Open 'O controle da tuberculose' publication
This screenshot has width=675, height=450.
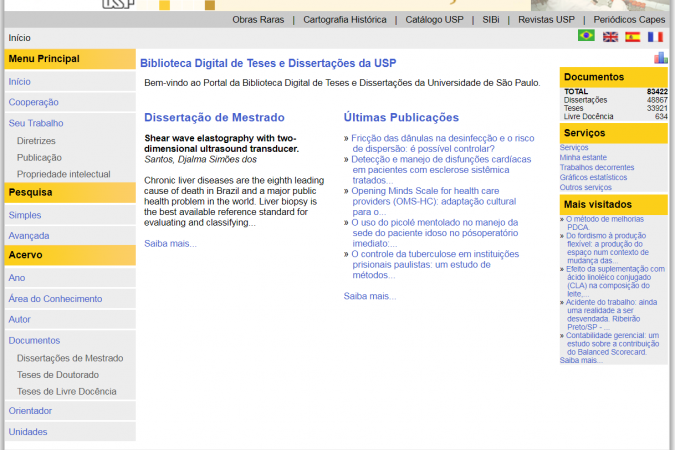tap(435, 264)
